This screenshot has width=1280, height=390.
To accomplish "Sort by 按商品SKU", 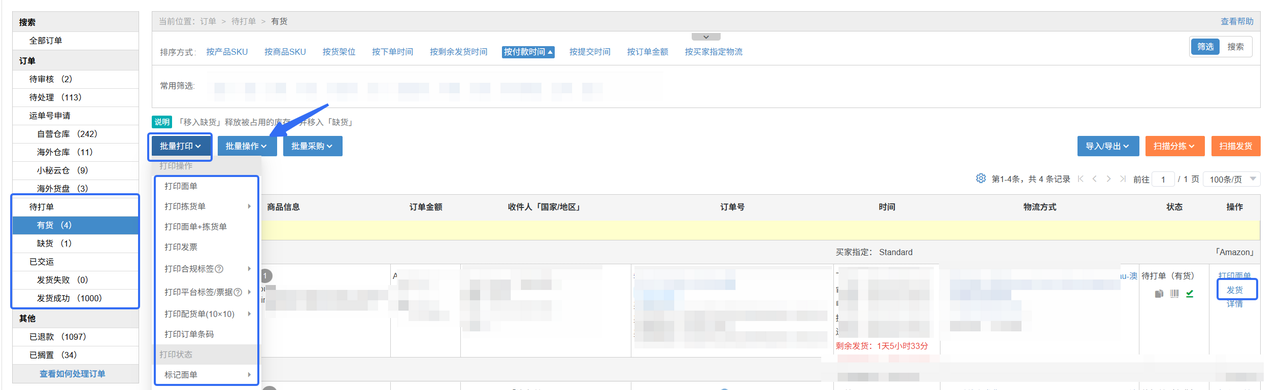I will click(286, 52).
